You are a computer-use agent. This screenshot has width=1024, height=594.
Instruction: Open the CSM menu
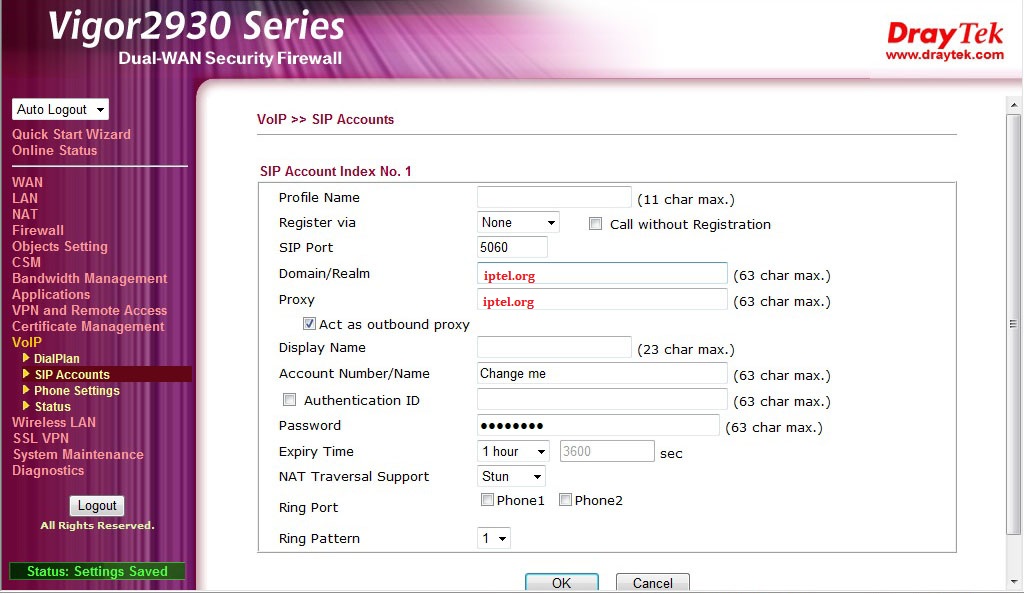(26, 262)
